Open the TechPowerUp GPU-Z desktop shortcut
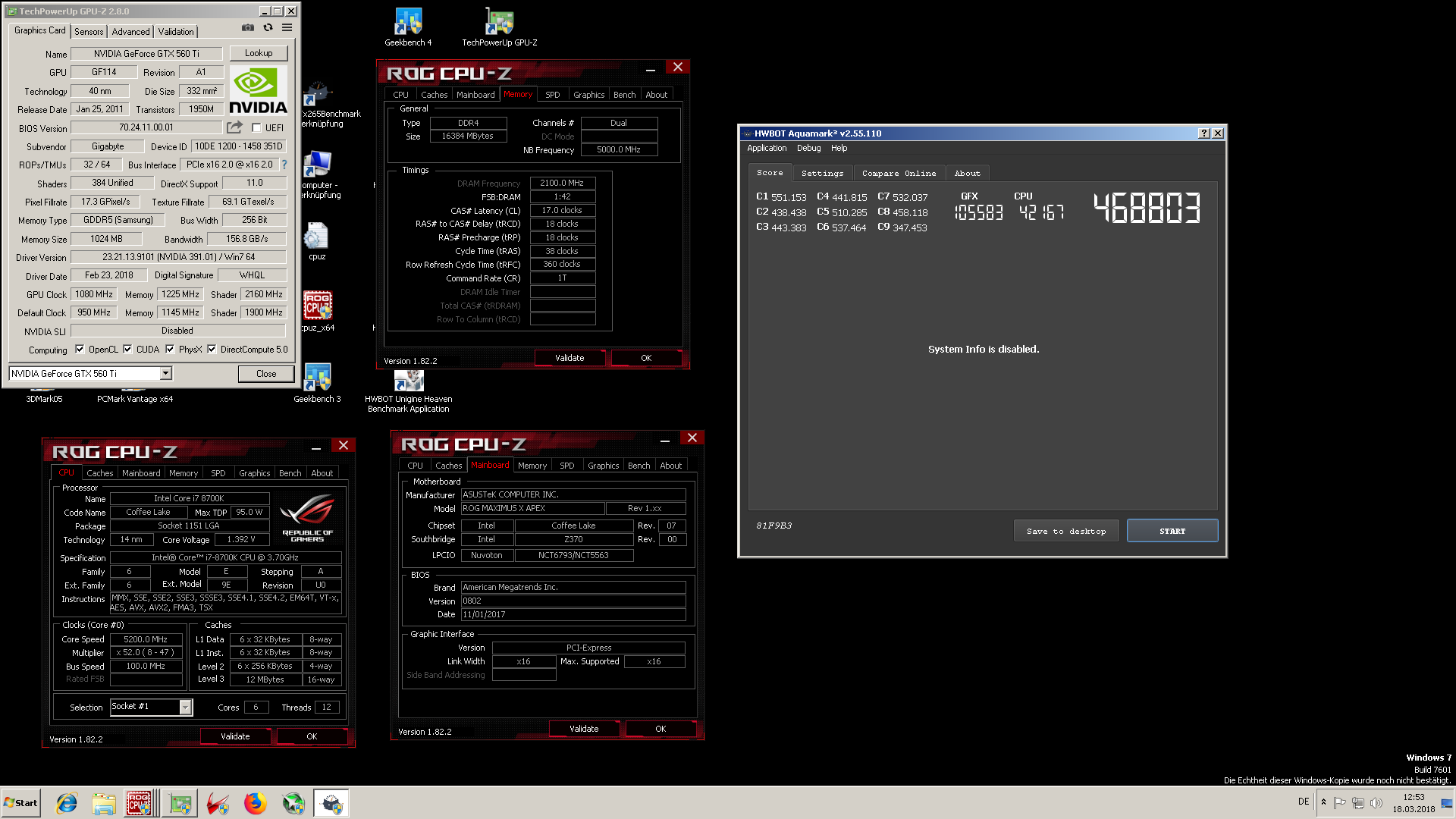 (x=499, y=27)
